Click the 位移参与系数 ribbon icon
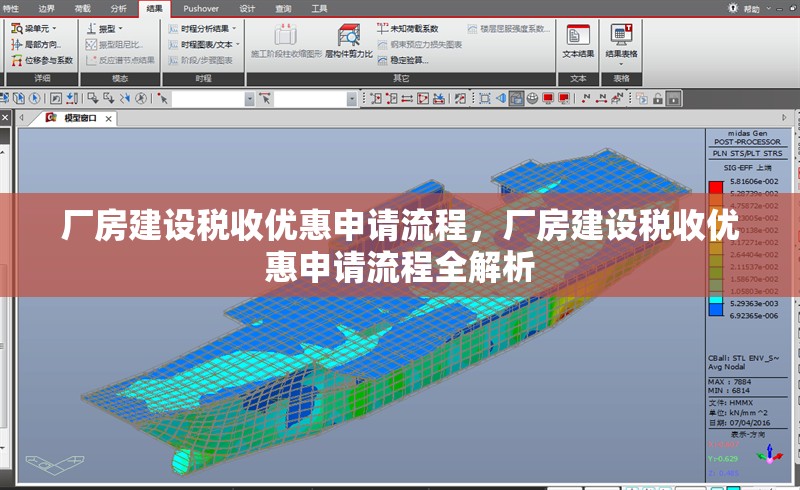The image size is (800, 490). coord(42,60)
